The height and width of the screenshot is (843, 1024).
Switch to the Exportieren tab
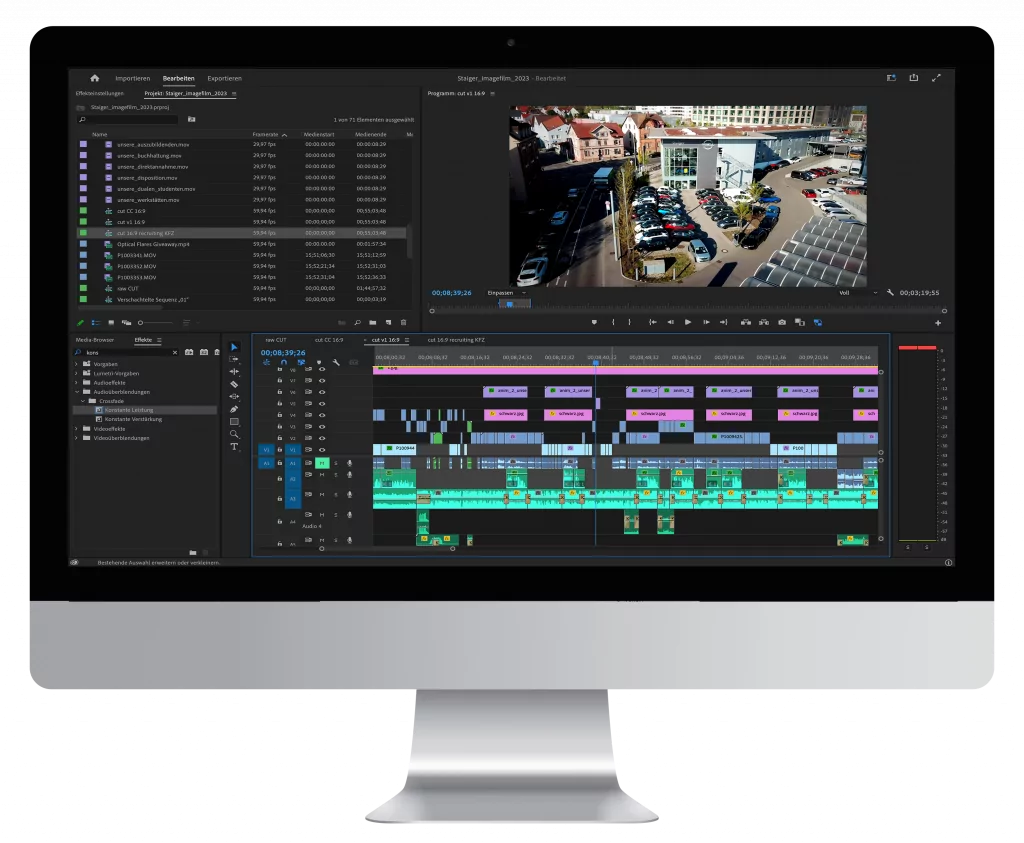224,78
